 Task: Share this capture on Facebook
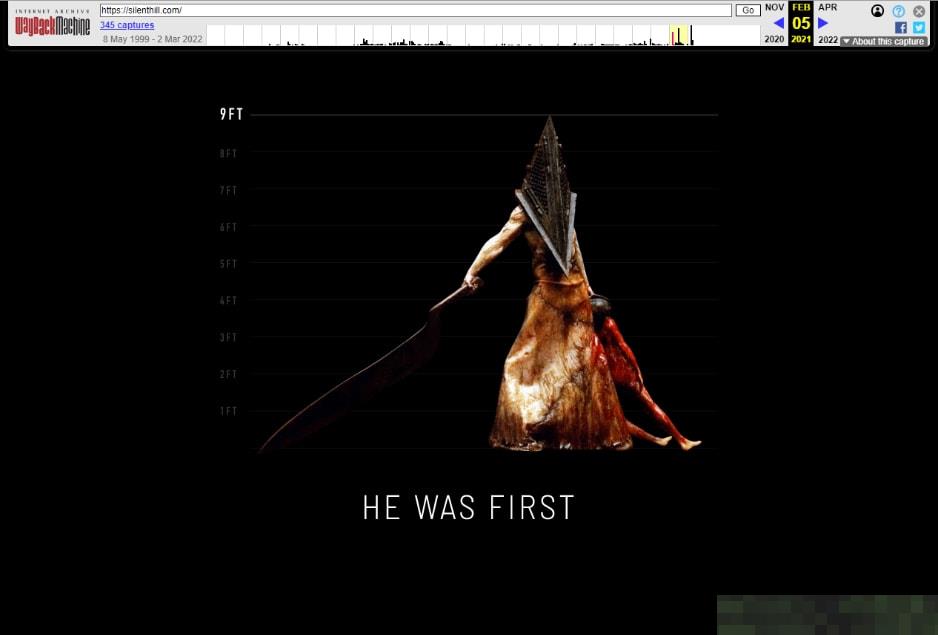[x=901, y=28]
